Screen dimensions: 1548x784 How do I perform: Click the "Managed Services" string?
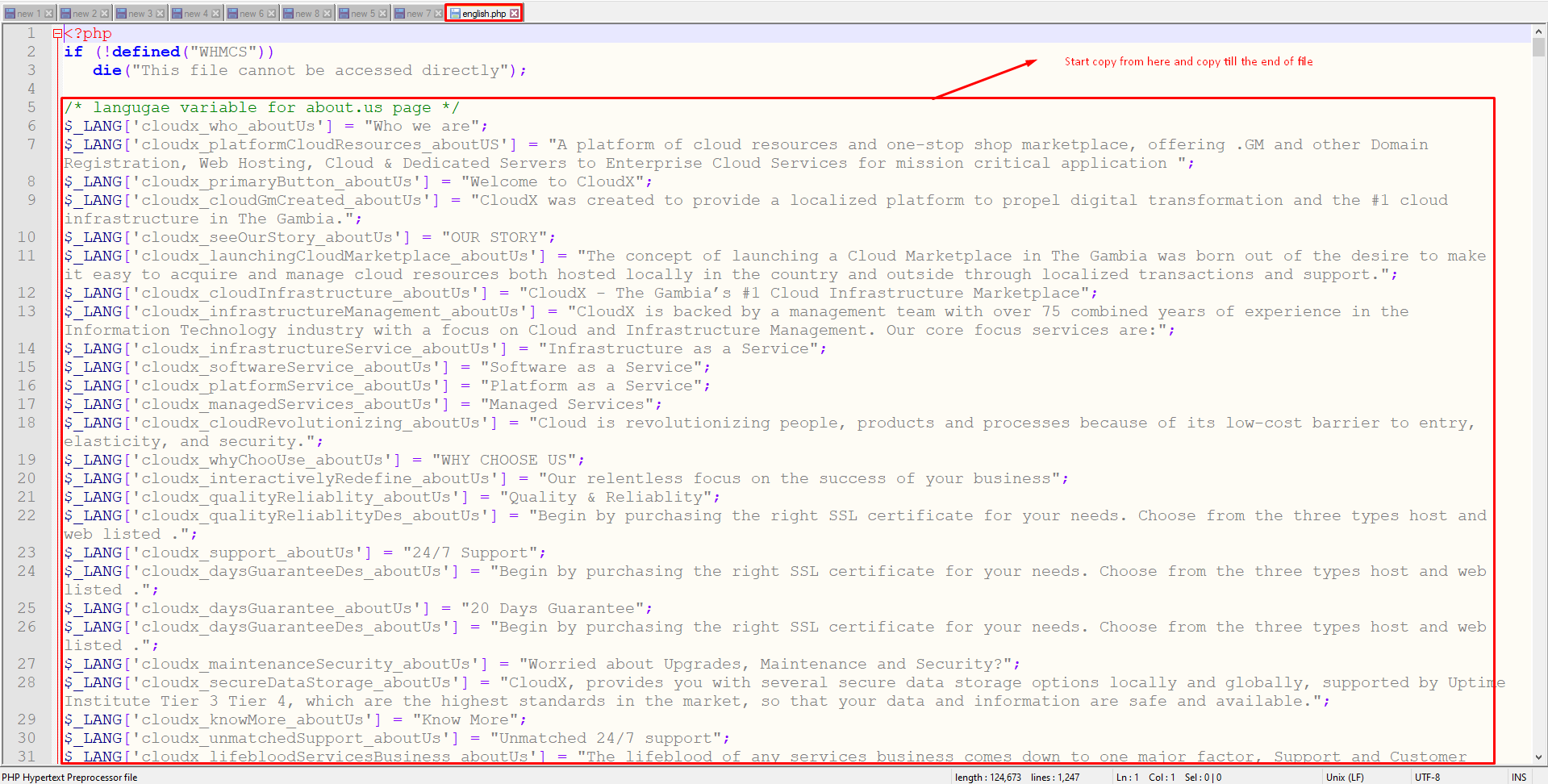[x=567, y=404]
